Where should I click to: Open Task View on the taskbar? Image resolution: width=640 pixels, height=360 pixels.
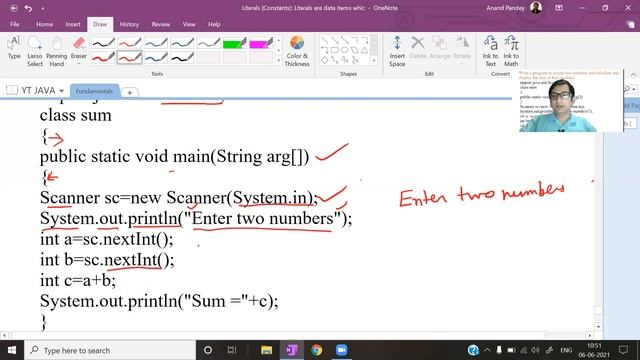232,350
